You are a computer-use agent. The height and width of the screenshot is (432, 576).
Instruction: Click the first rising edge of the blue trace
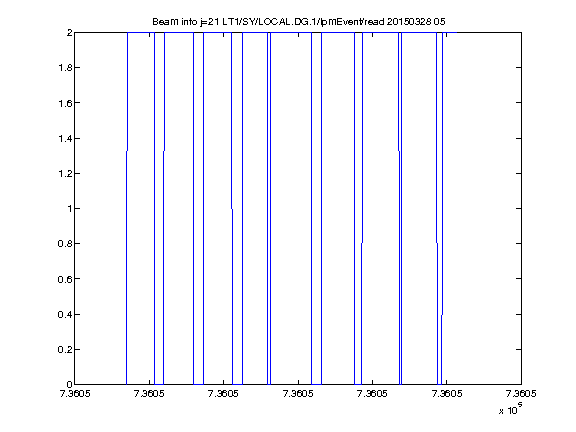127,208
